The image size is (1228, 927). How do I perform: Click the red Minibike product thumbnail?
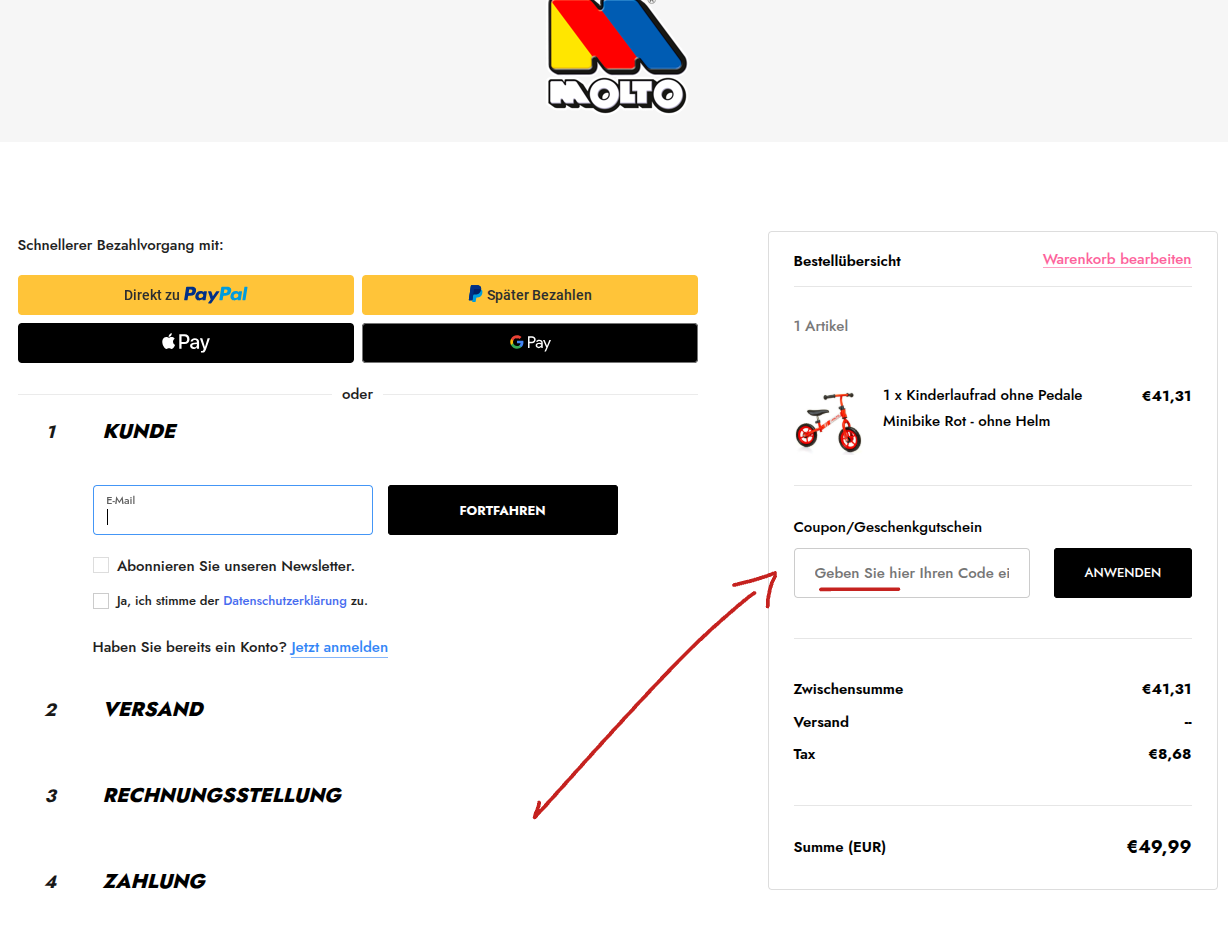tap(829, 422)
